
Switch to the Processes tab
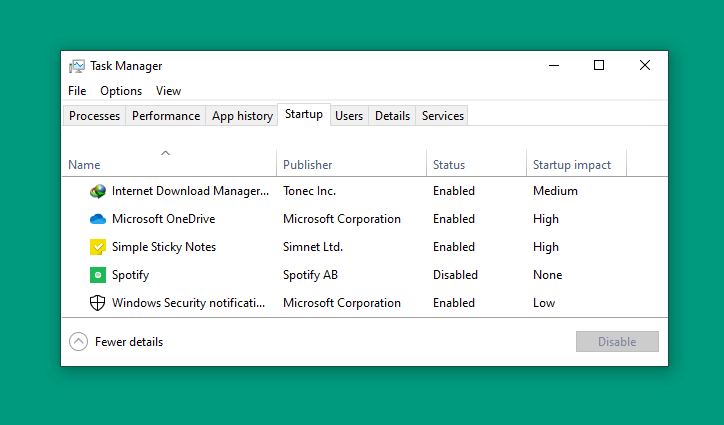tap(94, 115)
